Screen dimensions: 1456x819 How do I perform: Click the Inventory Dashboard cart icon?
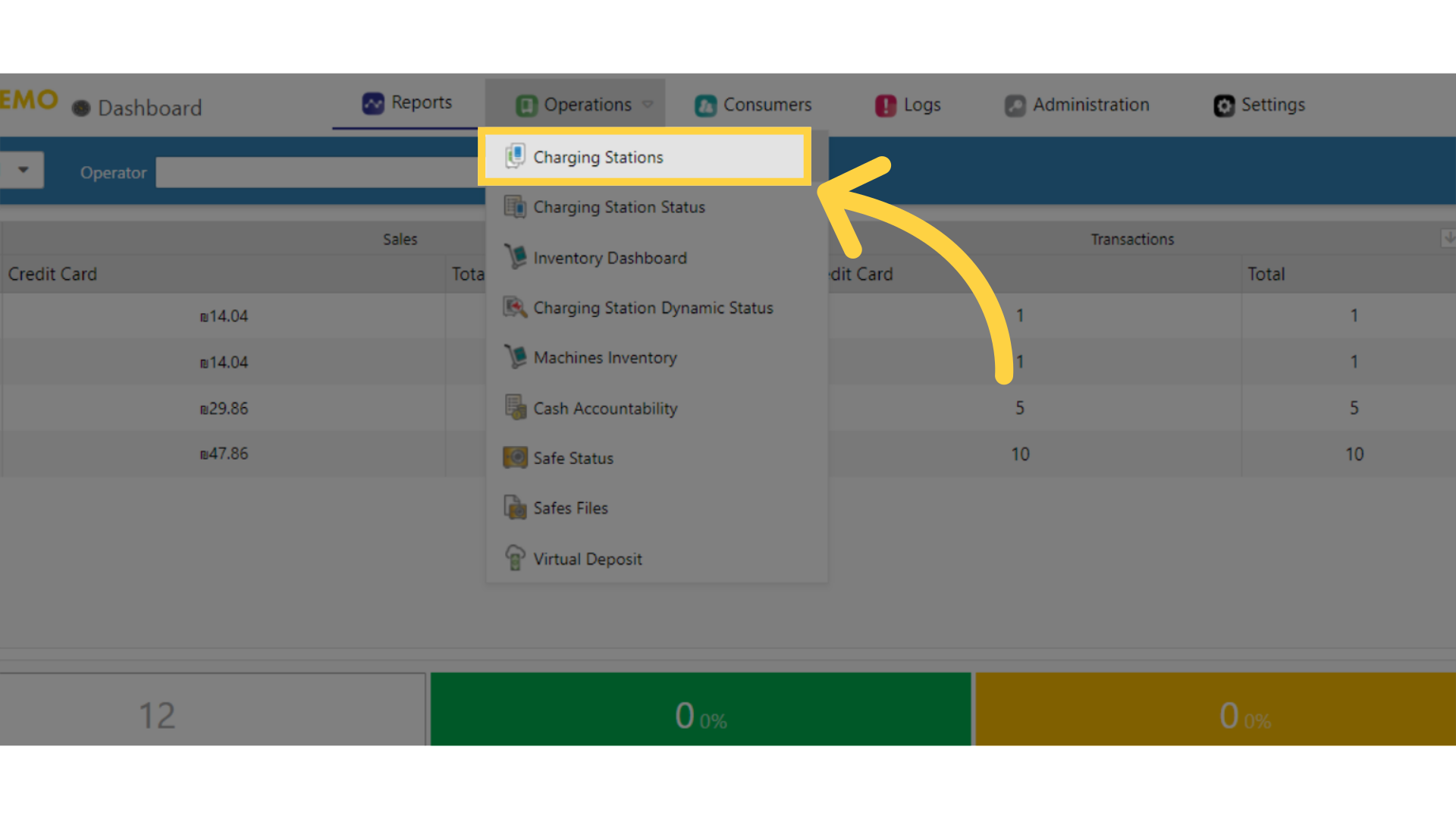tap(516, 257)
